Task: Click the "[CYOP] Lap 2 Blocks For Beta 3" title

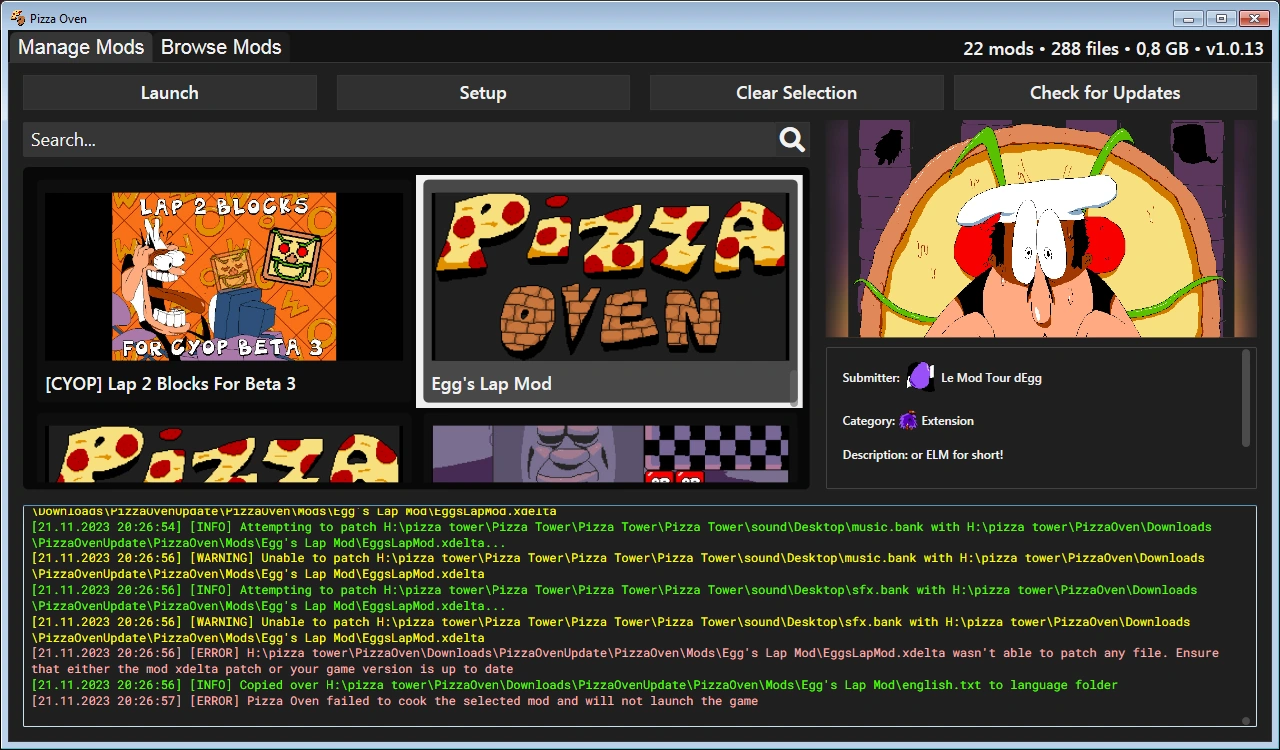Action: pyautogui.click(x=171, y=384)
